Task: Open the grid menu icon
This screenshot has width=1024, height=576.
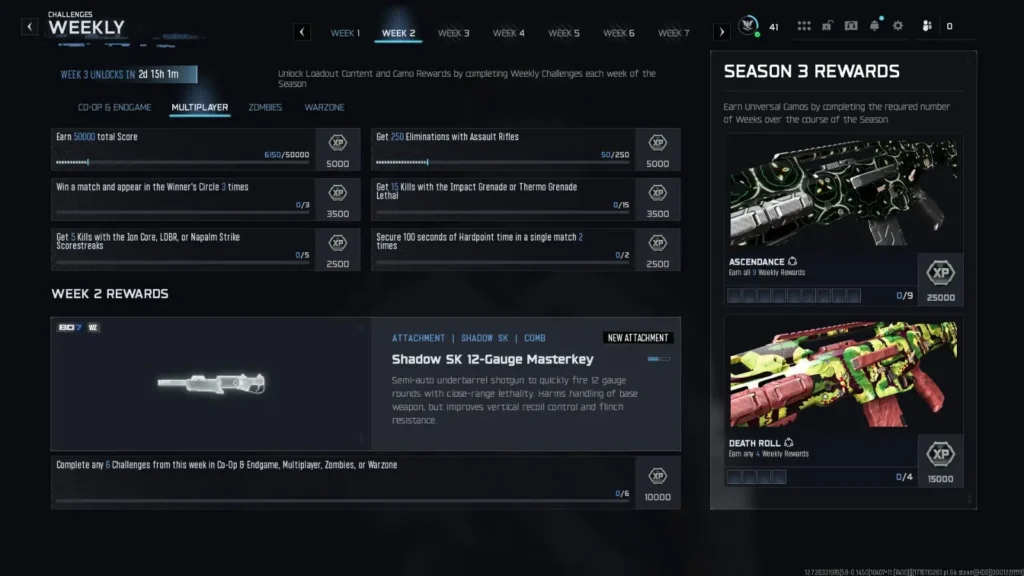Action: [803, 27]
